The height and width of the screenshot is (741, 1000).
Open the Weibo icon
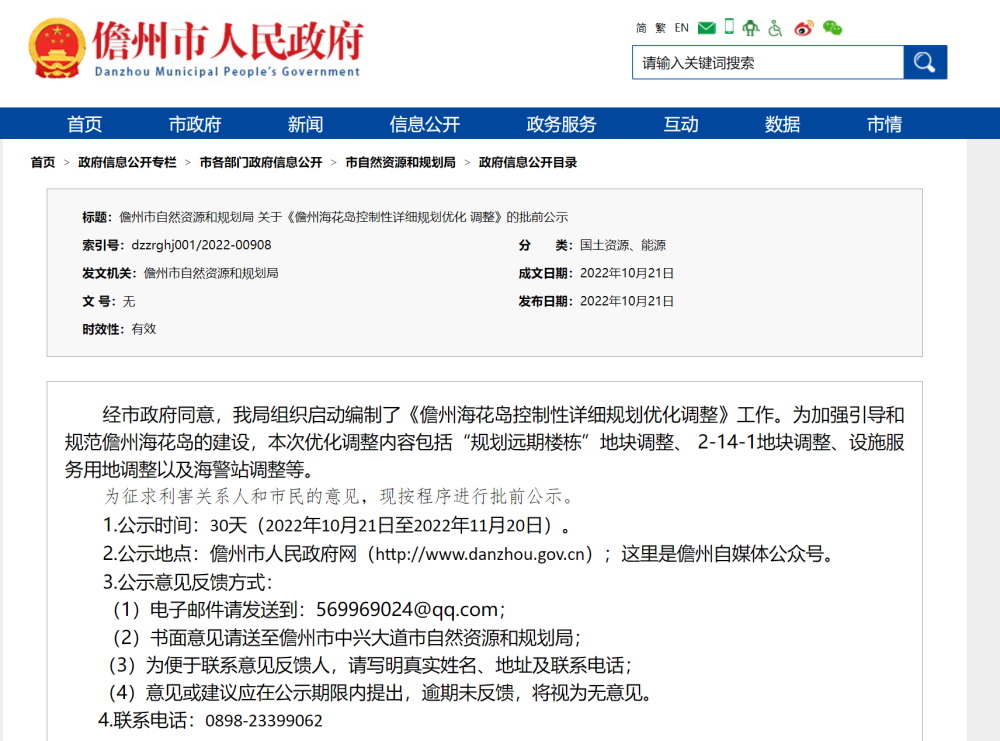tap(804, 28)
